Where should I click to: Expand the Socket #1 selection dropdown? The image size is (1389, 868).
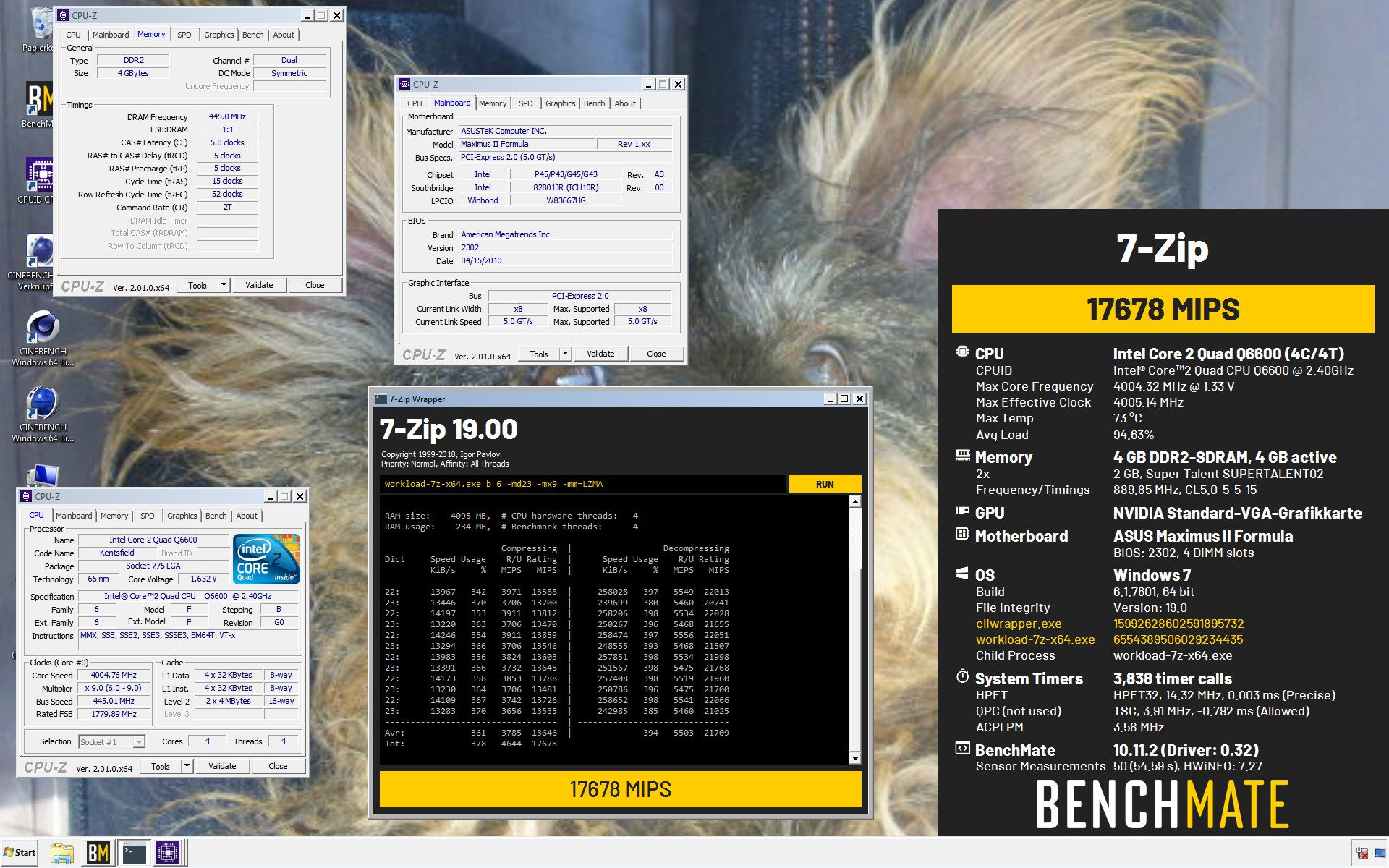(x=139, y=741)
